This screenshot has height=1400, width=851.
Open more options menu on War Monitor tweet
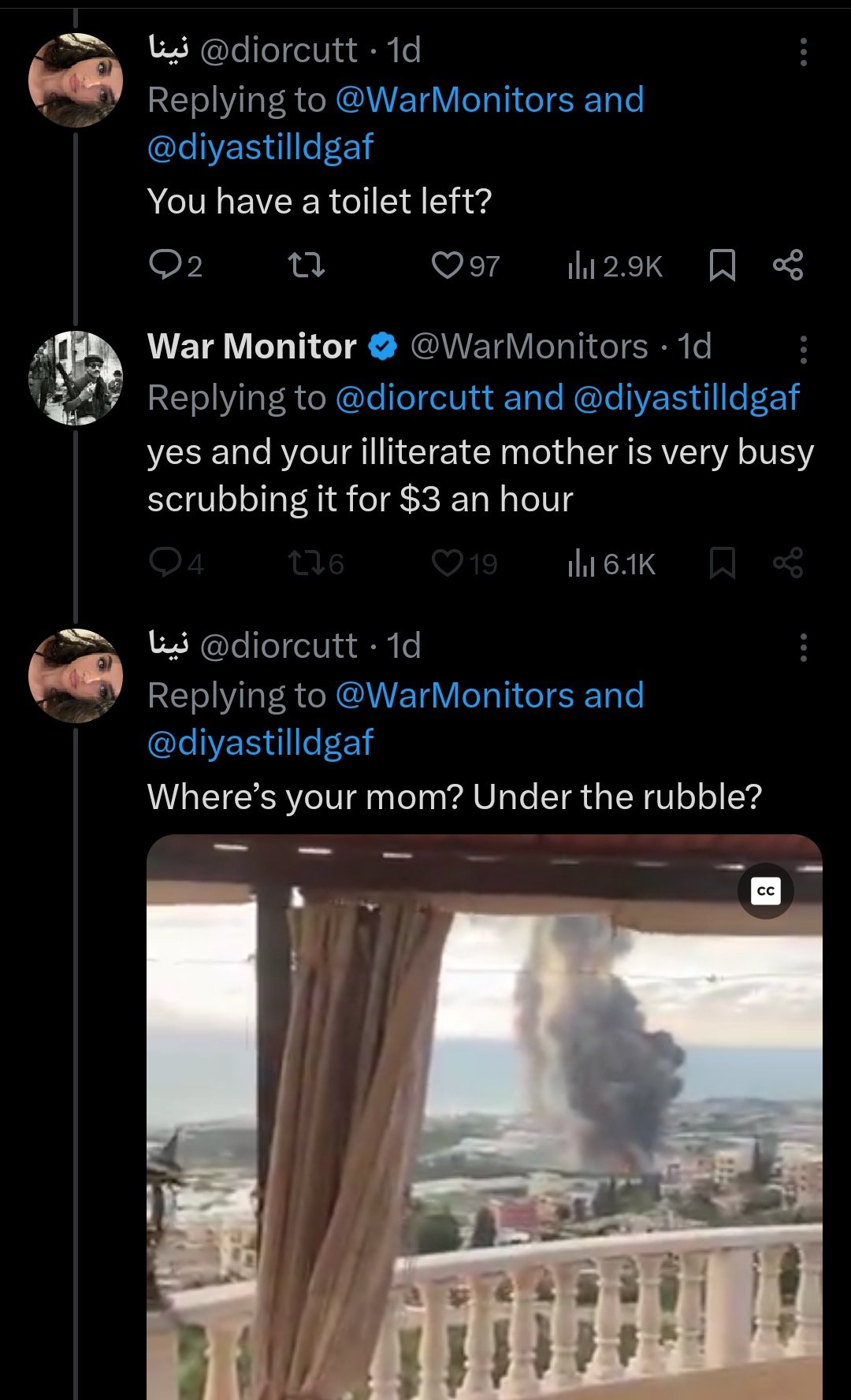[803, 349]
